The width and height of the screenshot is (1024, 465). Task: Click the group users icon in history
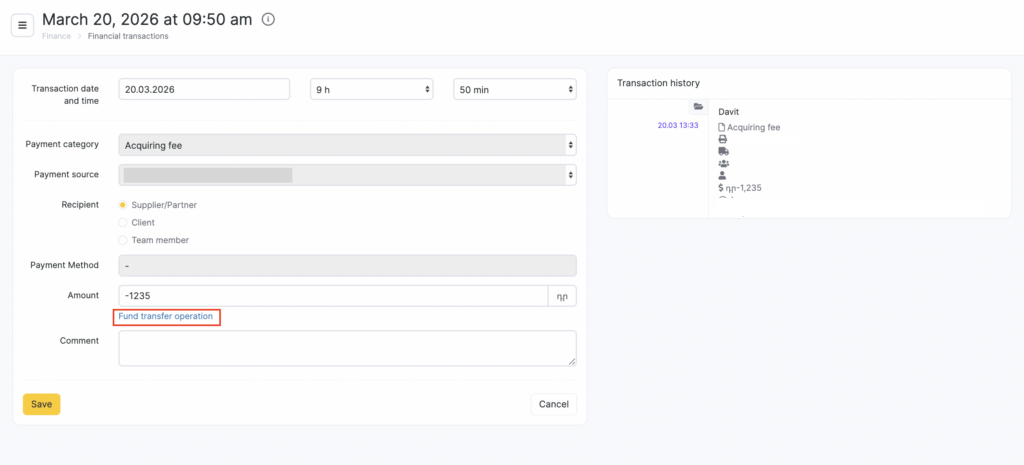[x=723, y=163]
